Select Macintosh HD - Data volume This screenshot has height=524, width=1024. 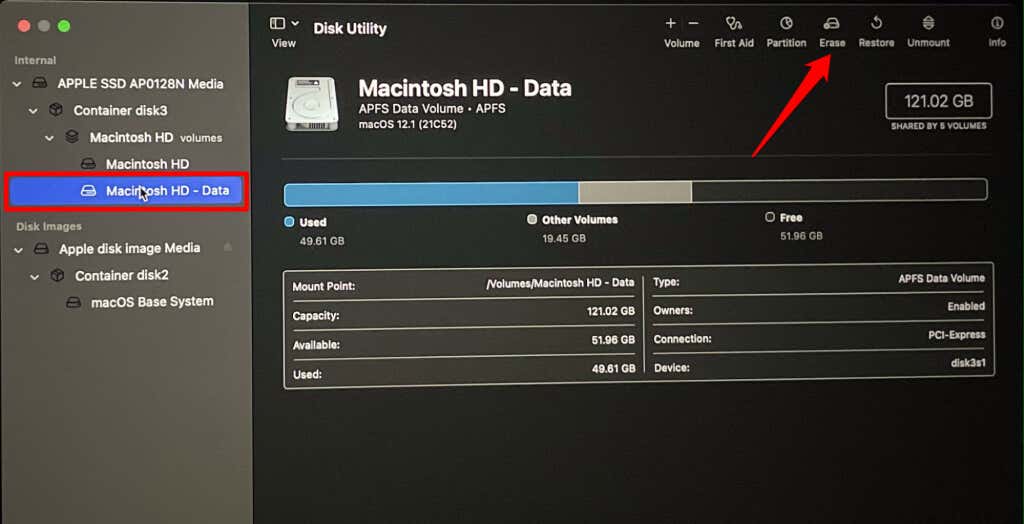coord(127,191)
